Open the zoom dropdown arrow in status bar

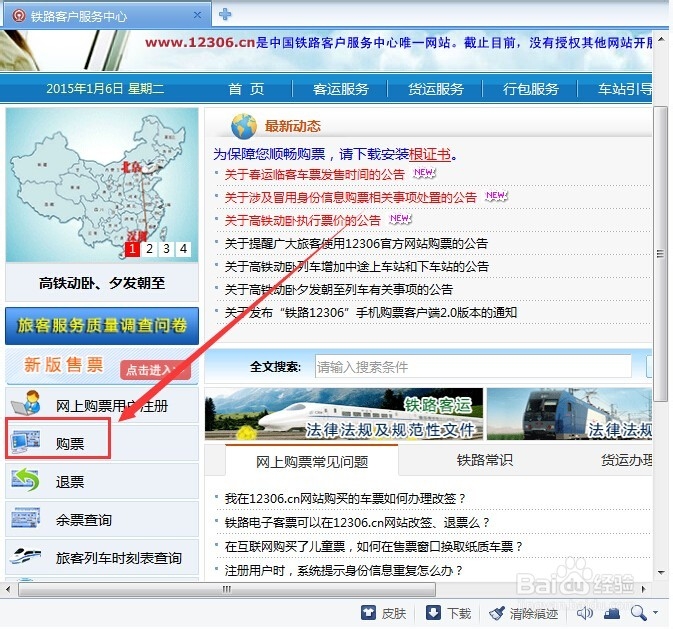[x=655, y=613]
